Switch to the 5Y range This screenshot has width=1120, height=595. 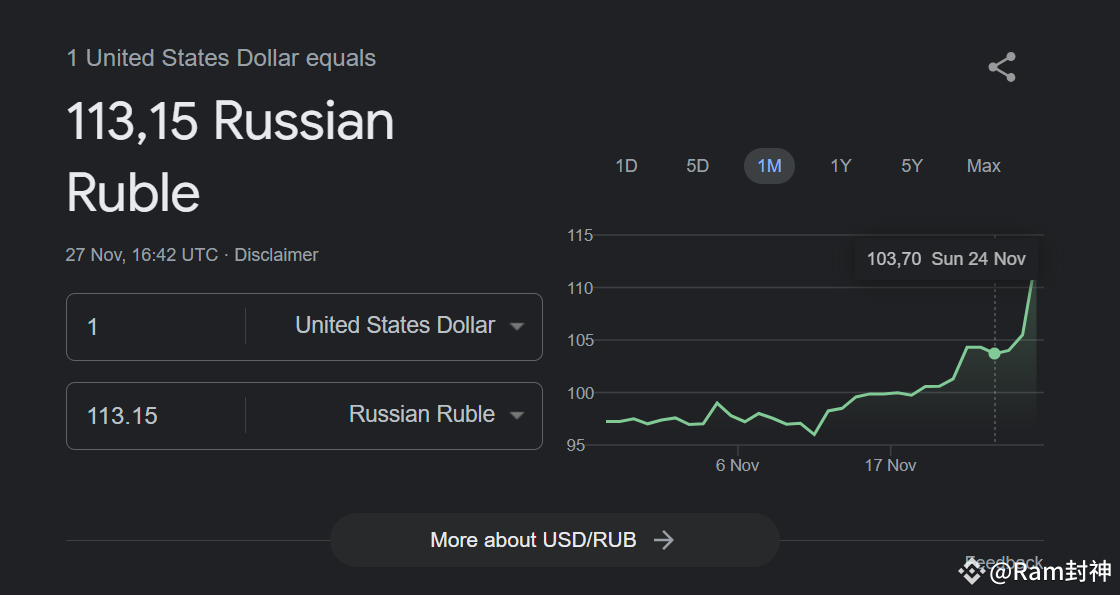(x=912, y=166)
